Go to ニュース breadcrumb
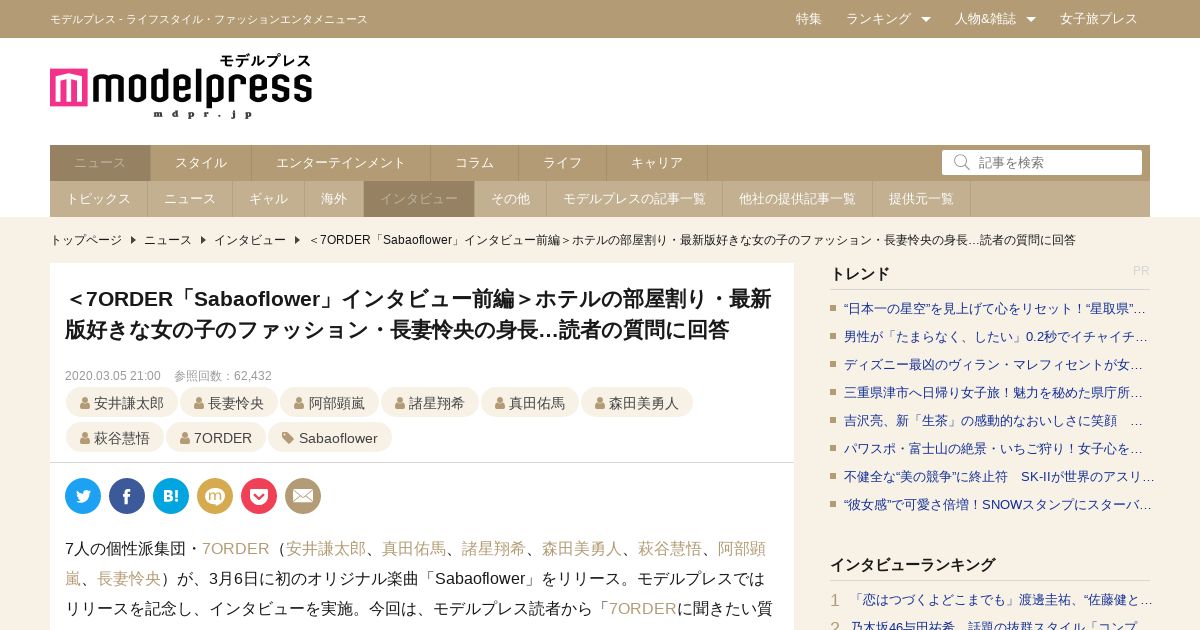Screen dimensions: 1200x630 pos(168,240)
